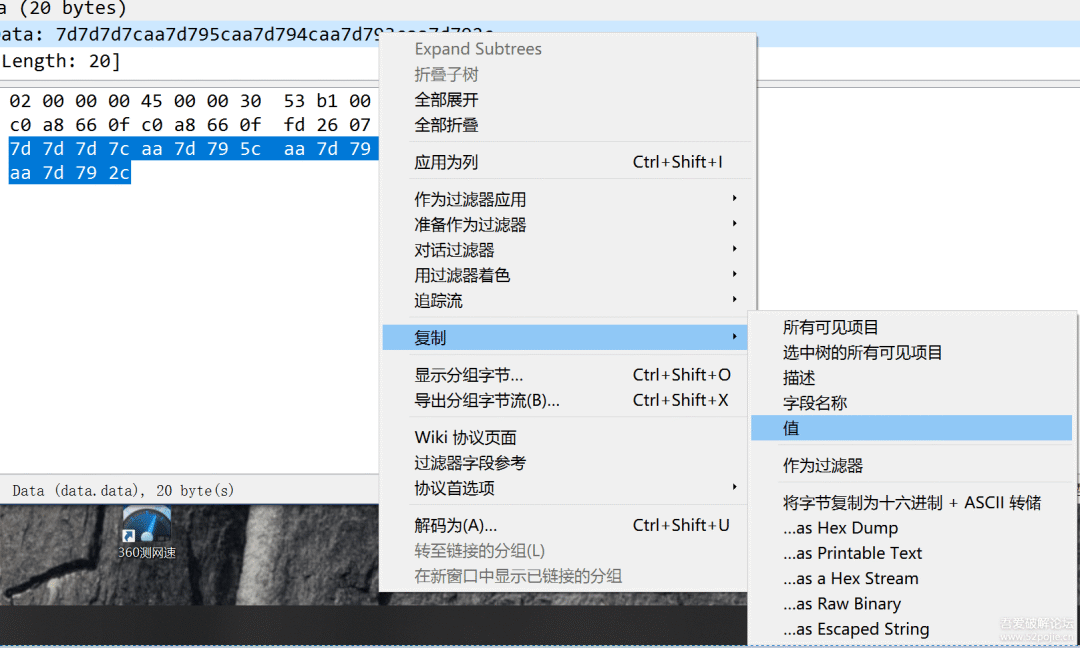Click the greyed 折叠子树 menu entry
This screenshot has height=648, width=1080.
[x=565, y=74]
